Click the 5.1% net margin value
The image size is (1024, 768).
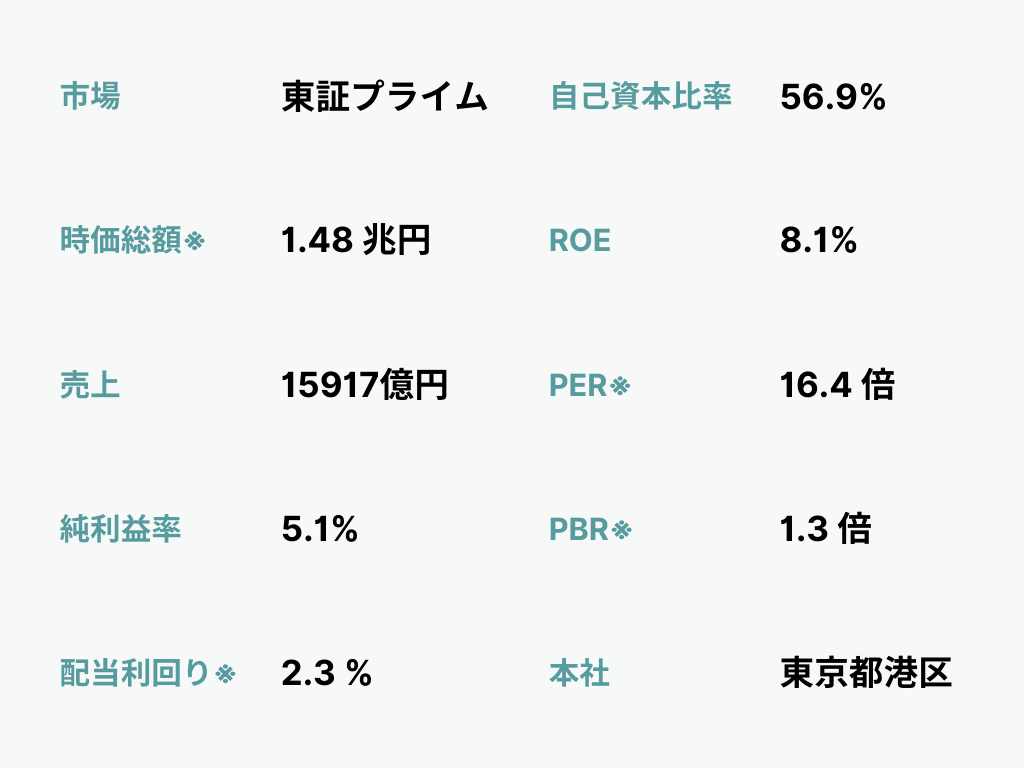319,529
